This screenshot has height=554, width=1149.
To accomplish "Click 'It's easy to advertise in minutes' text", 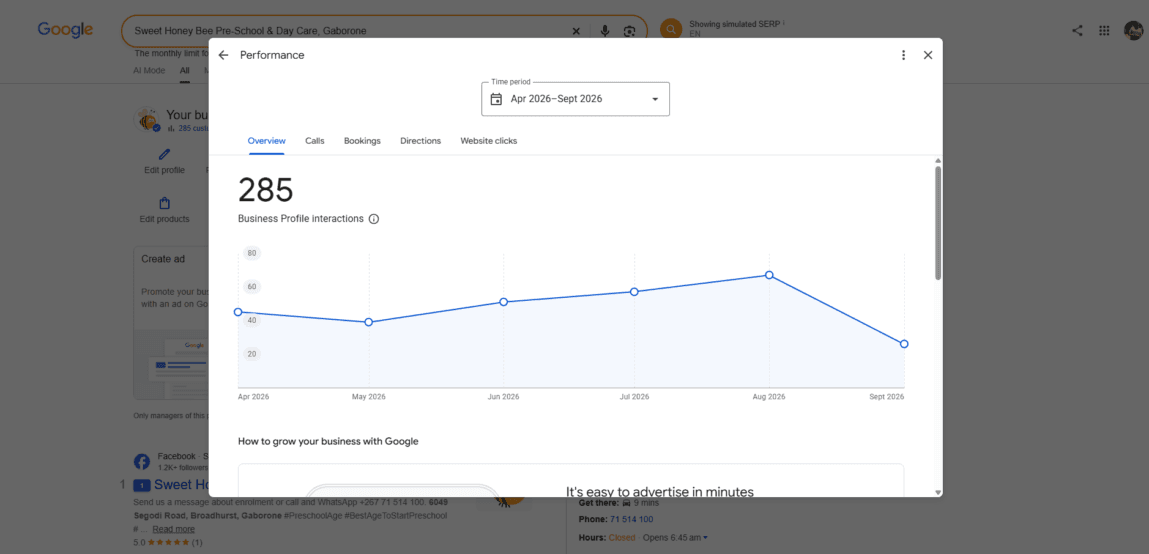I will click(660, 492).
